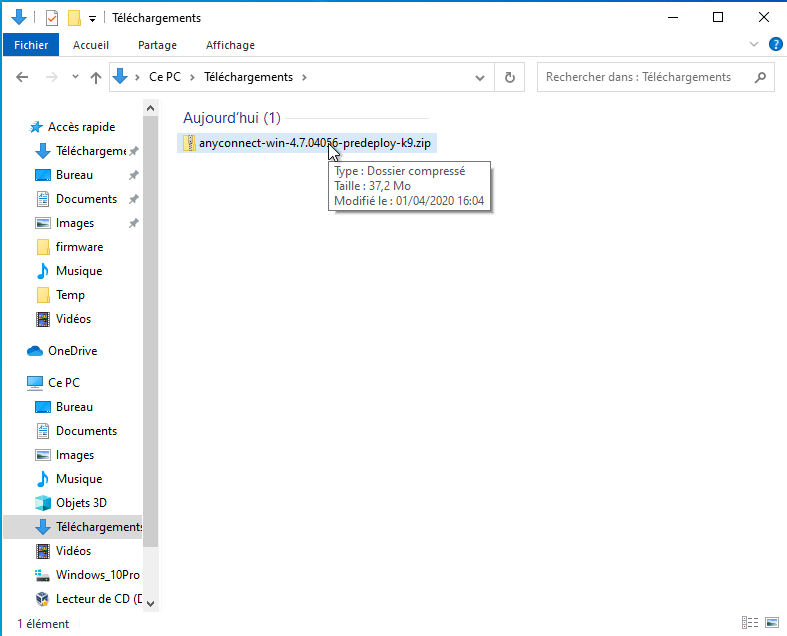Select the anyconnect predeploy zip file
The height and width of the screenshot is (636, 787).
(x=314, y=143)
